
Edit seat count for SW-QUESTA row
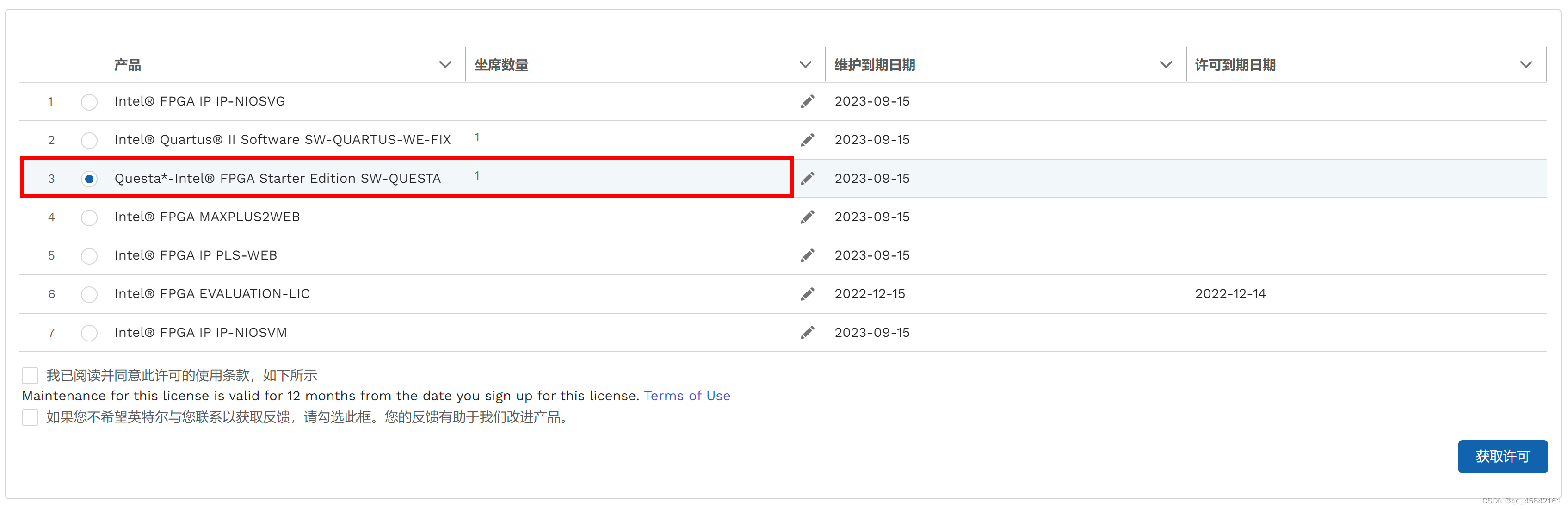[807, 179]
